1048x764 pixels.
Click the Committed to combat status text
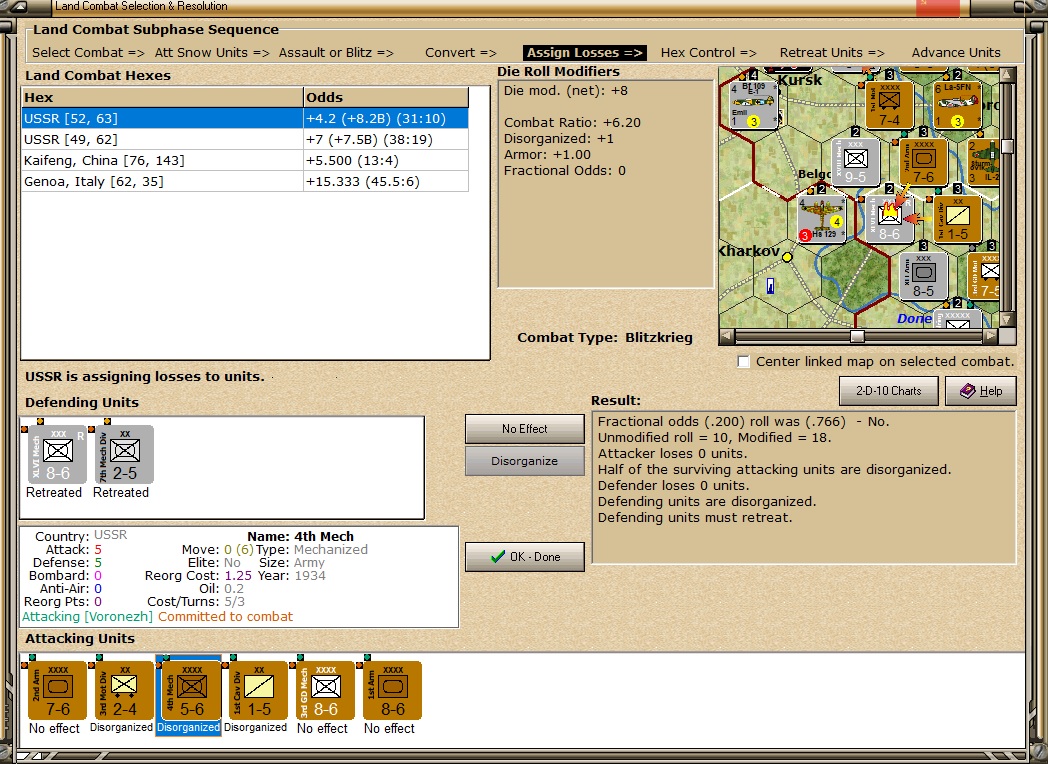tap(225, 617)
